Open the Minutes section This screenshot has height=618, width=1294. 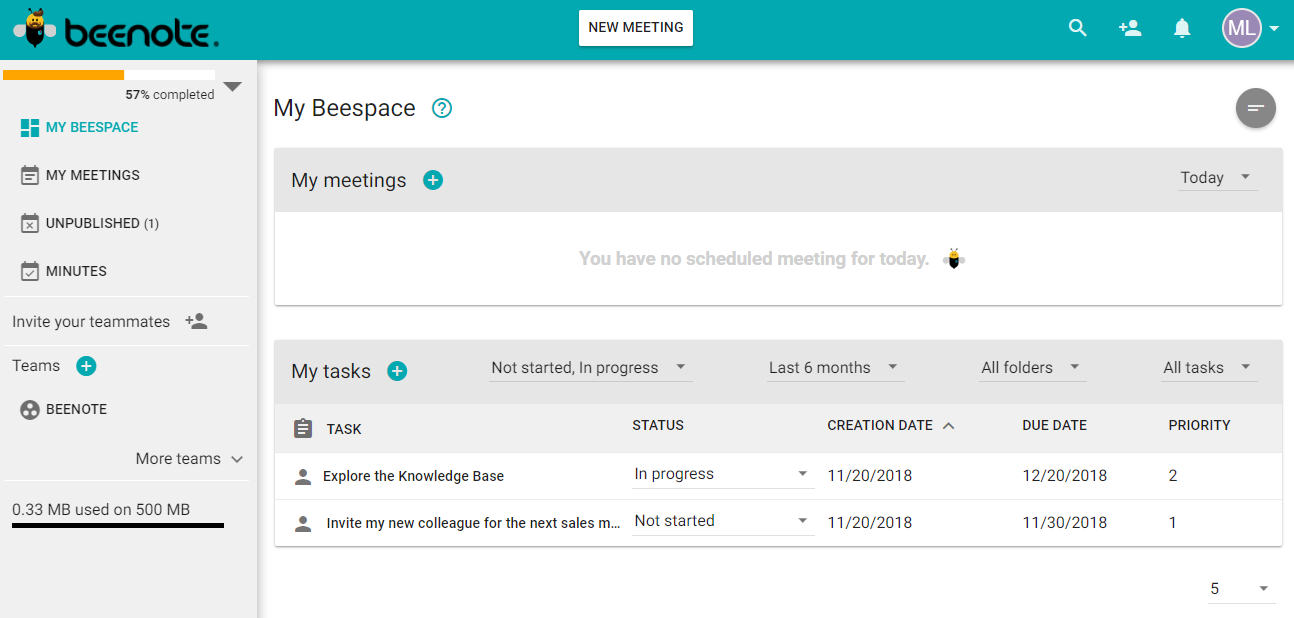pos(76,271)
